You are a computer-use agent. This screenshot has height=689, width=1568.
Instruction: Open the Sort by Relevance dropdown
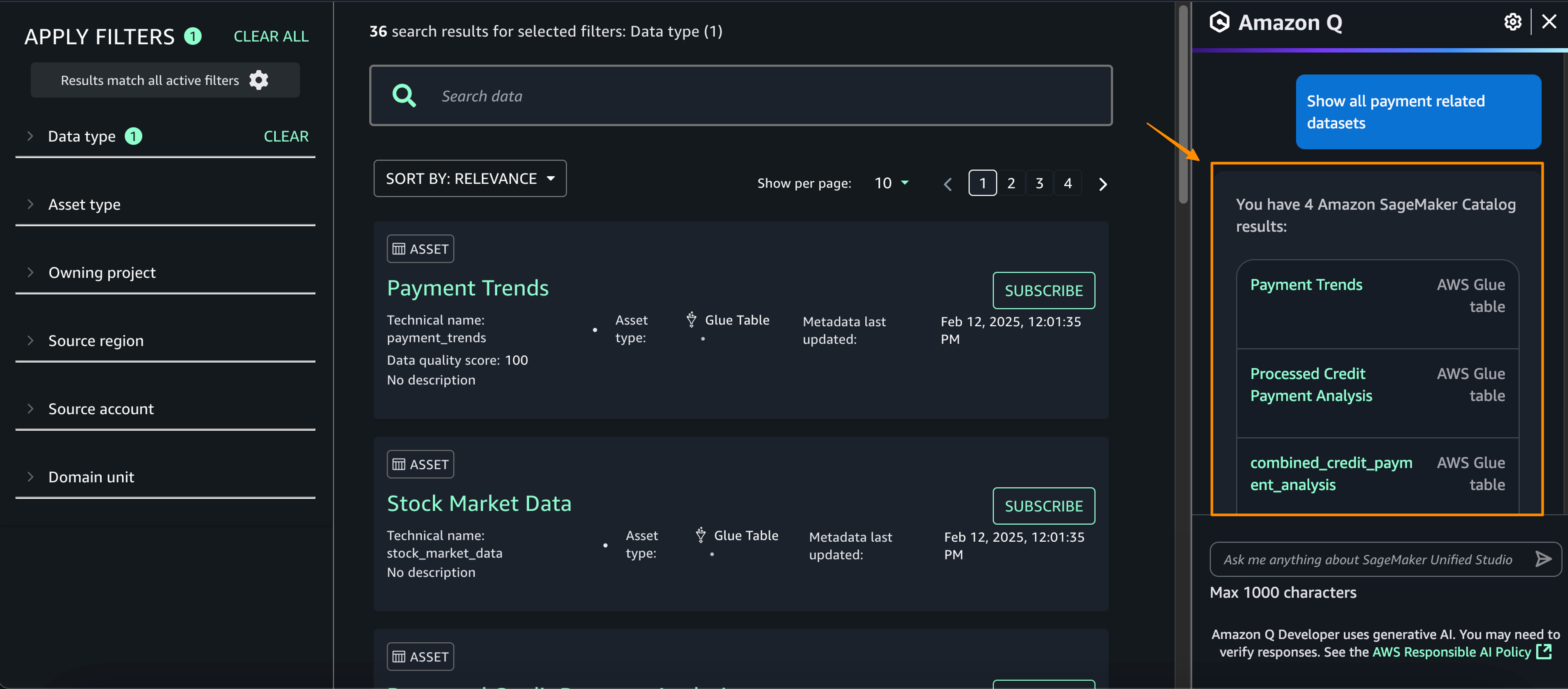pos(470,179)
